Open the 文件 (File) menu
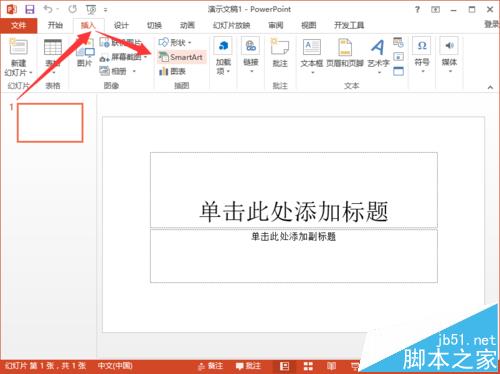 (x=18, y=25)
